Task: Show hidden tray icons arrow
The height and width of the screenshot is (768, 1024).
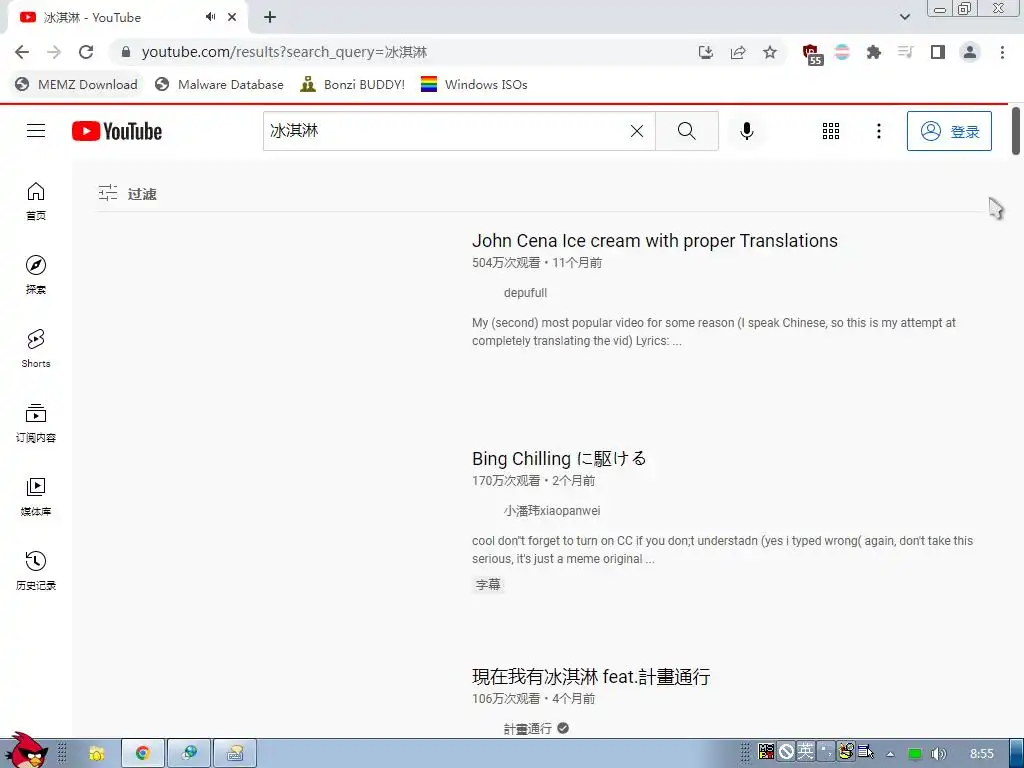Action: (890, 754)
